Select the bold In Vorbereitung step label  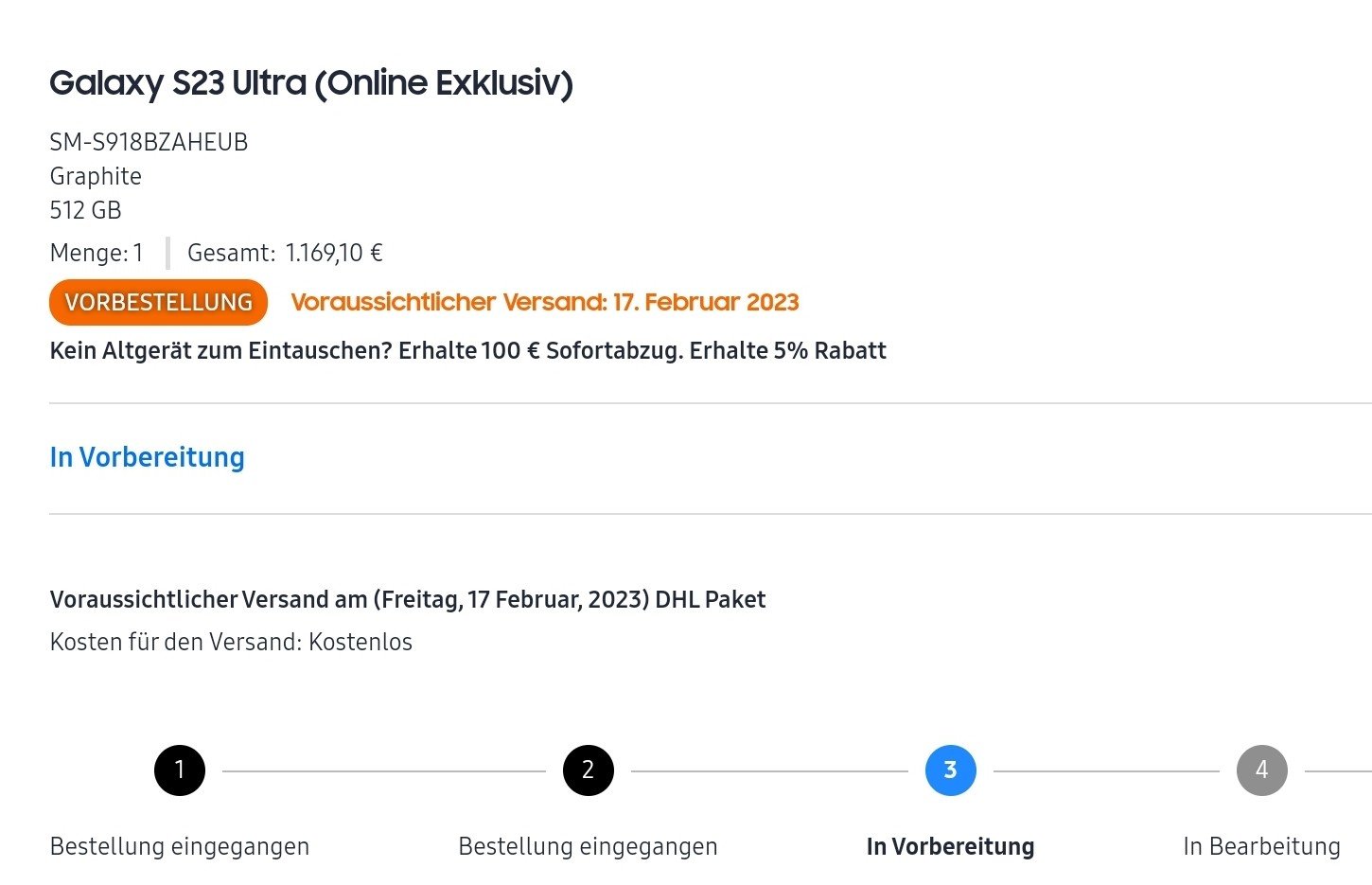click(950, 846)
